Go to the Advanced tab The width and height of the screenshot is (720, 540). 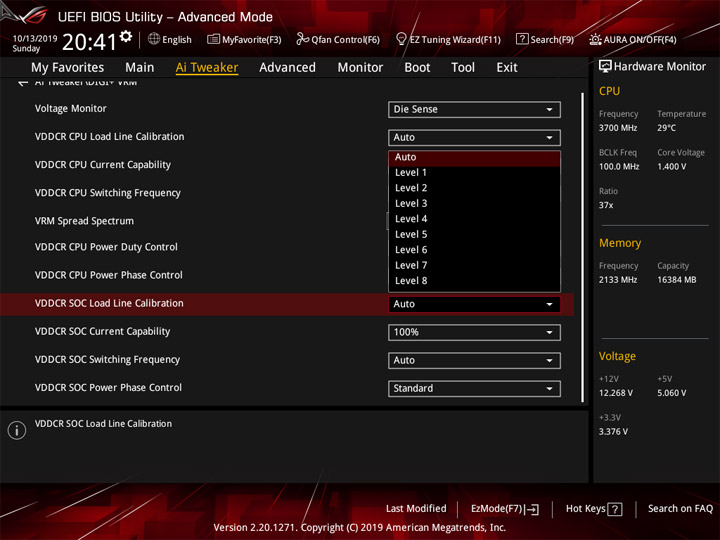click(287, 68)
